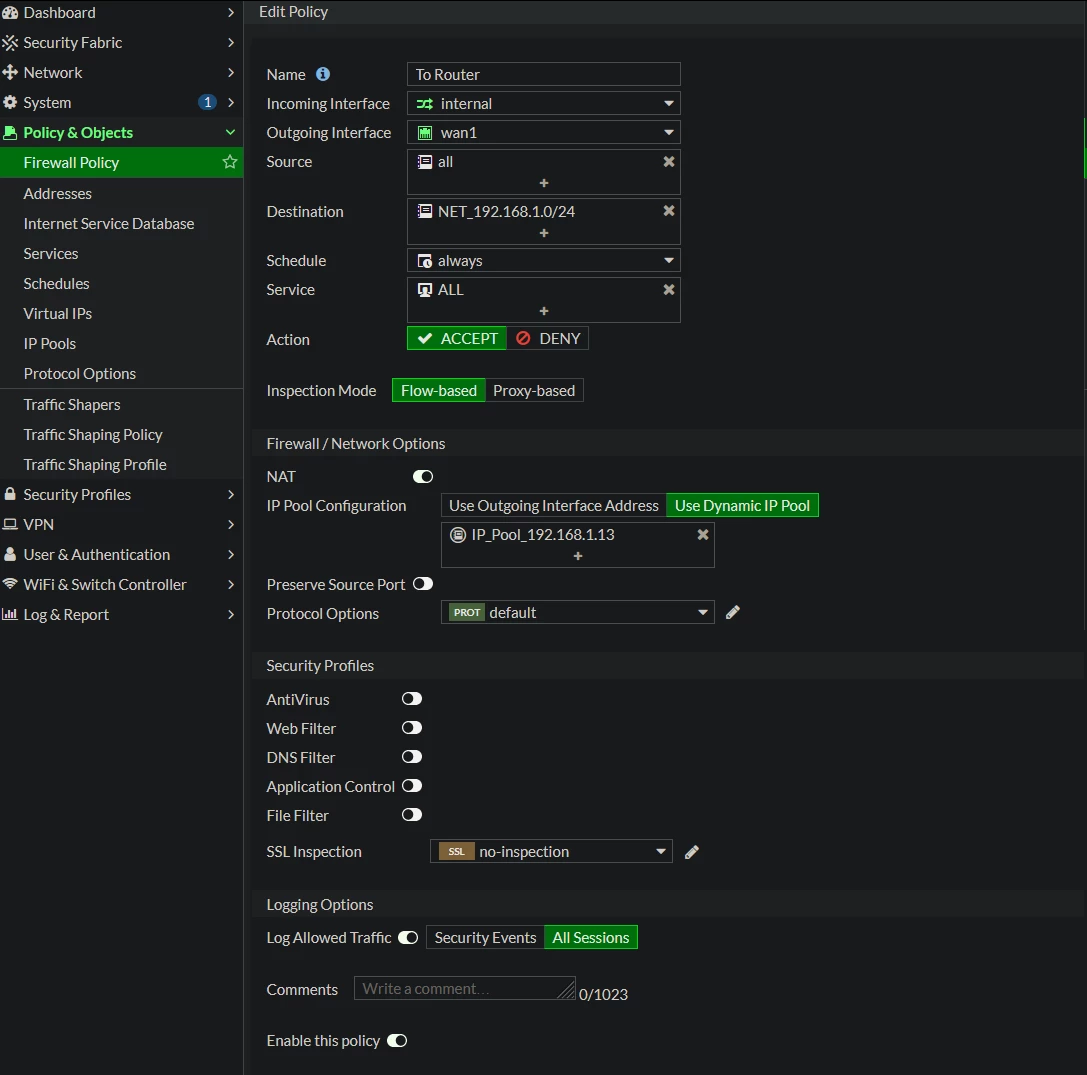Viewport: 1087px width, 1075px height.
Task: Open IP Pools in the sidebar
Action: (x=50, y=344)
